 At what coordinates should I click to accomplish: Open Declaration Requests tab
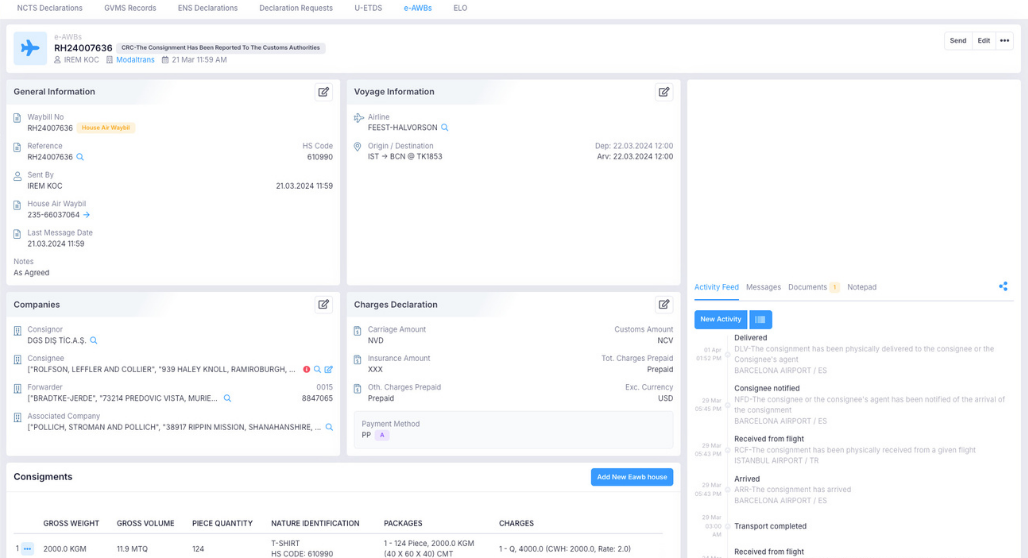point(296,9)
